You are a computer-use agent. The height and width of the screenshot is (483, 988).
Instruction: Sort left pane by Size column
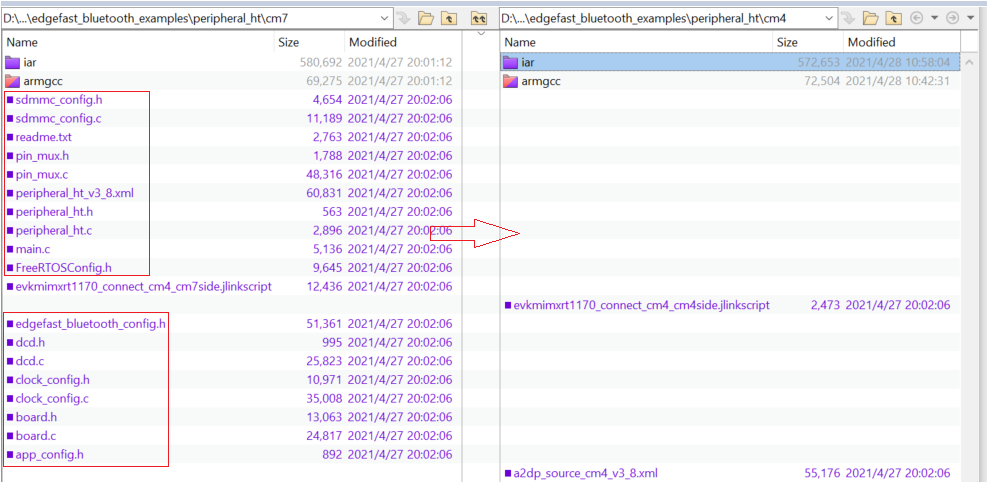coord(288,42)
